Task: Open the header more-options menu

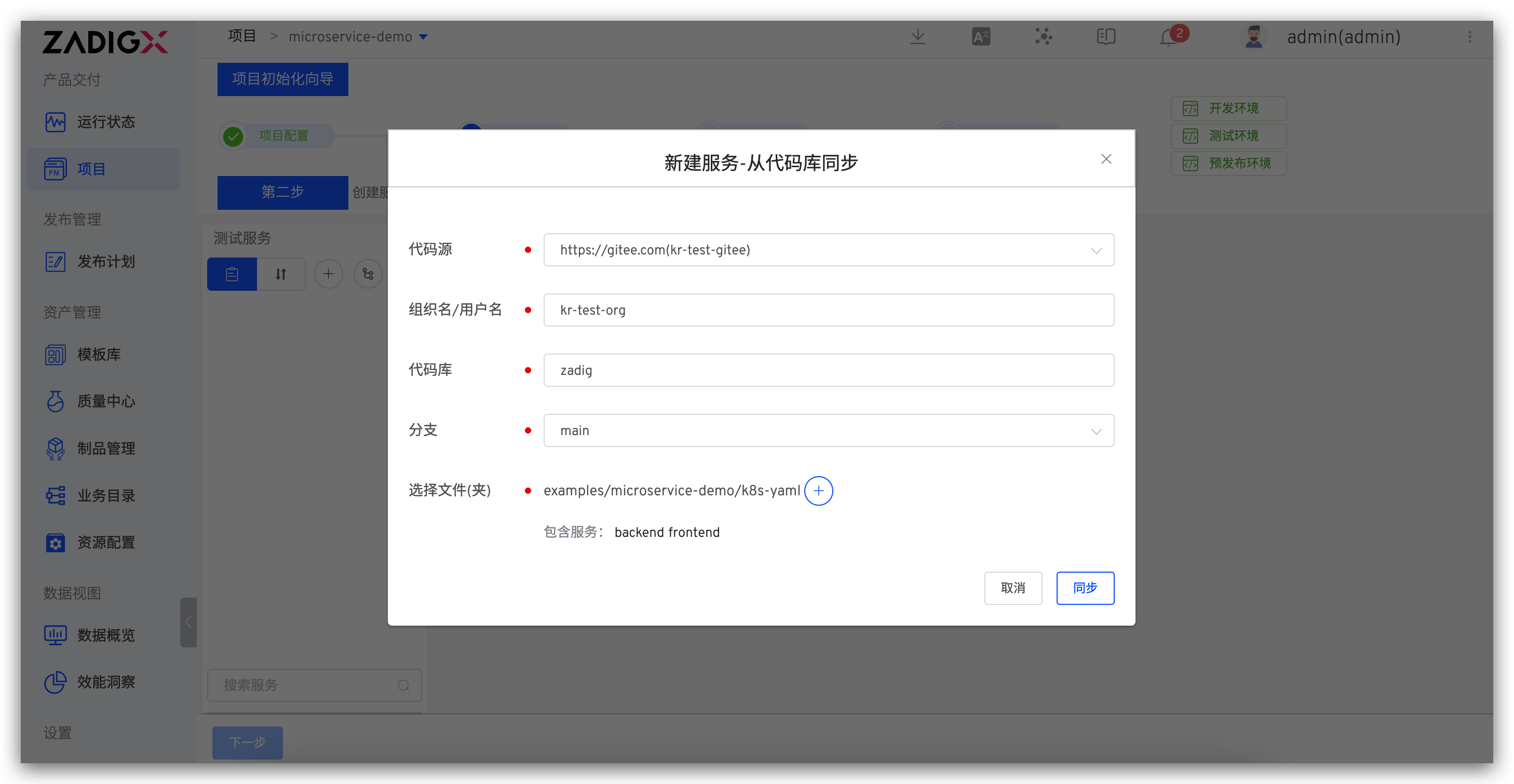Action: (x=1470, y=36)
